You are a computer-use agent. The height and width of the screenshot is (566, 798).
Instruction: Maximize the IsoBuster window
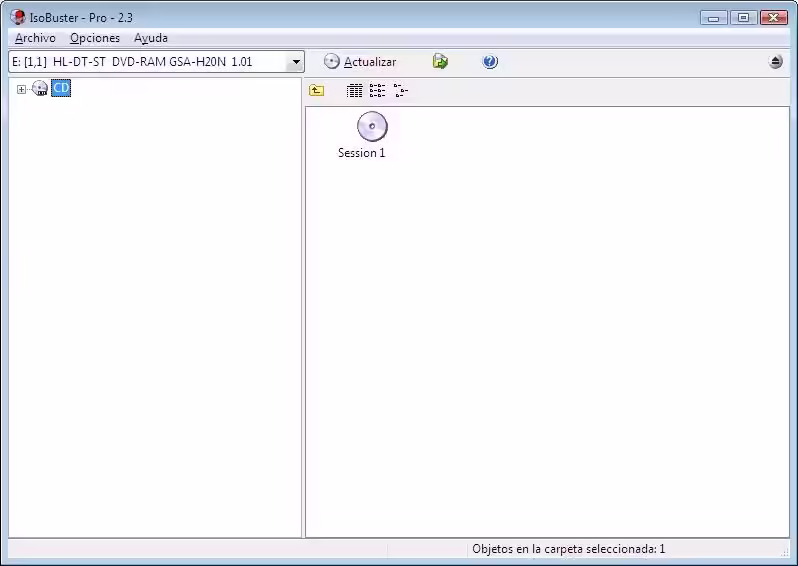pos(743,18)
